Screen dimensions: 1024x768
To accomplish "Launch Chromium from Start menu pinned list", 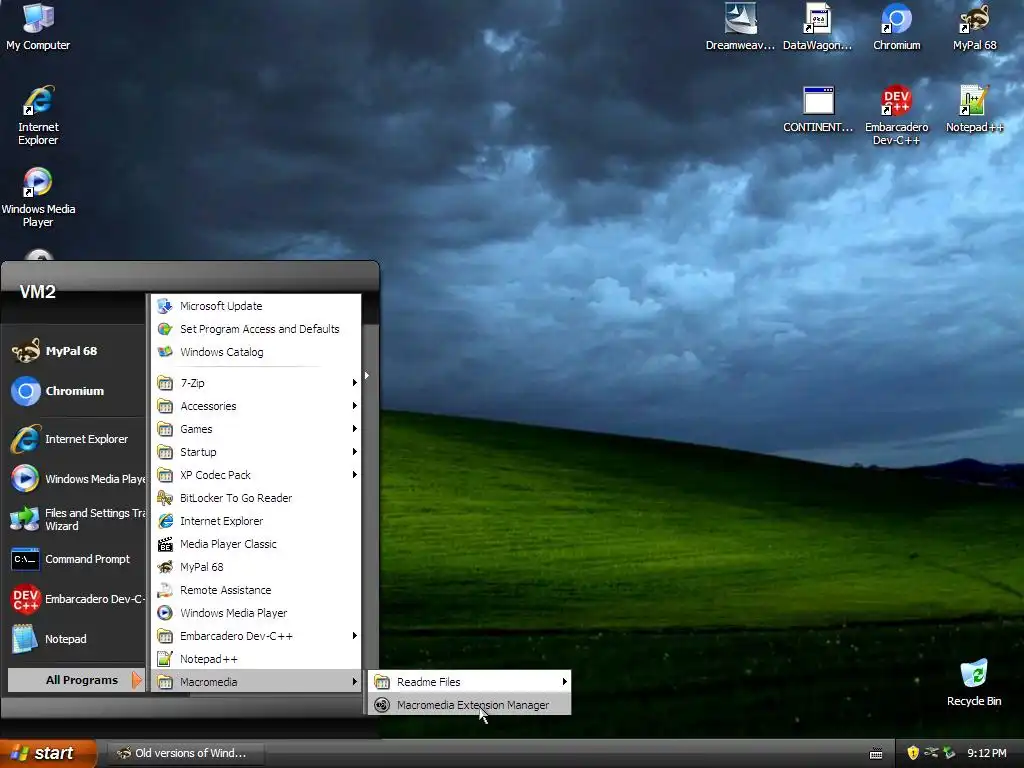I will pyautogui.click(x=75, y=391).
